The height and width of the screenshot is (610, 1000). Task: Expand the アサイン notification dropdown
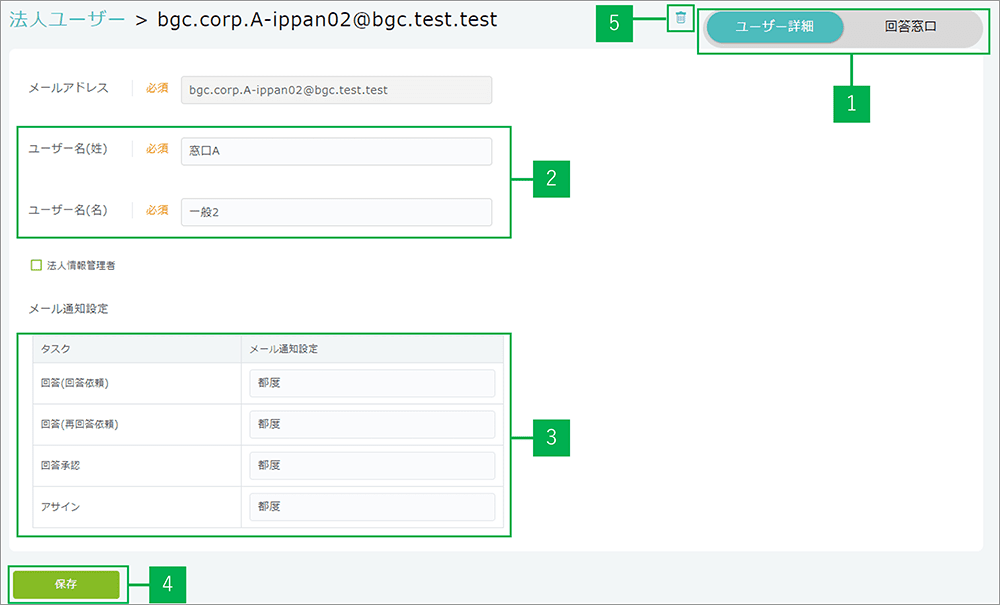(x=372, y=507)
